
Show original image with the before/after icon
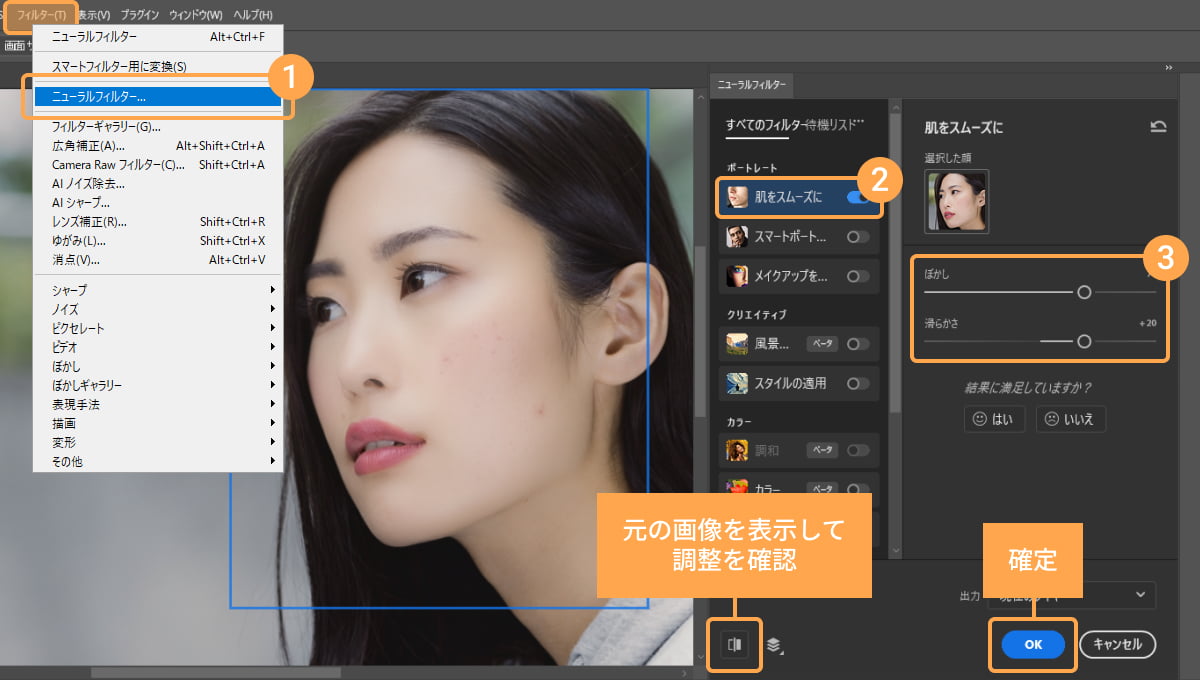[x=734, y=644]
